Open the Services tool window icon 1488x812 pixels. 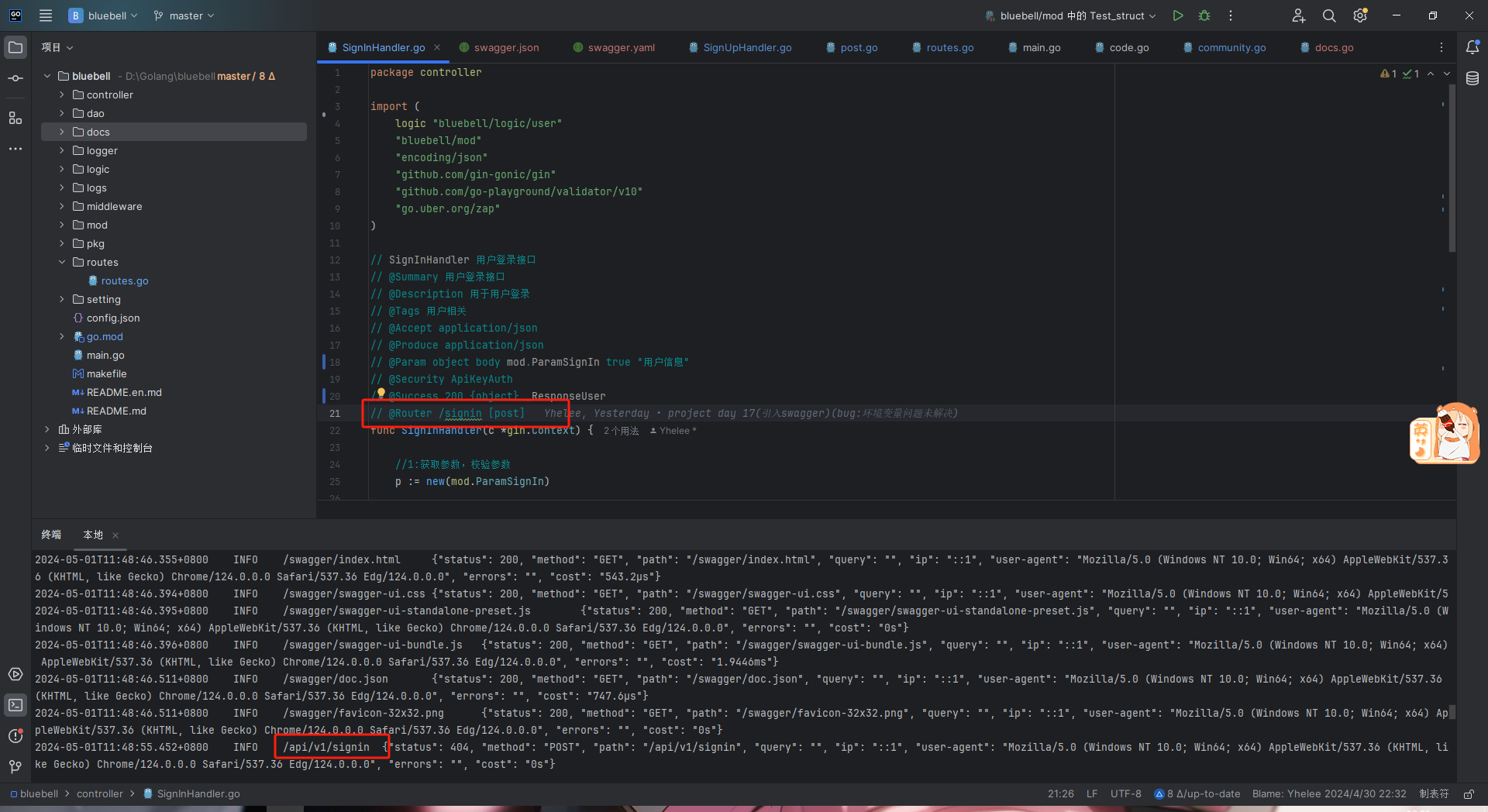point(15,674)
